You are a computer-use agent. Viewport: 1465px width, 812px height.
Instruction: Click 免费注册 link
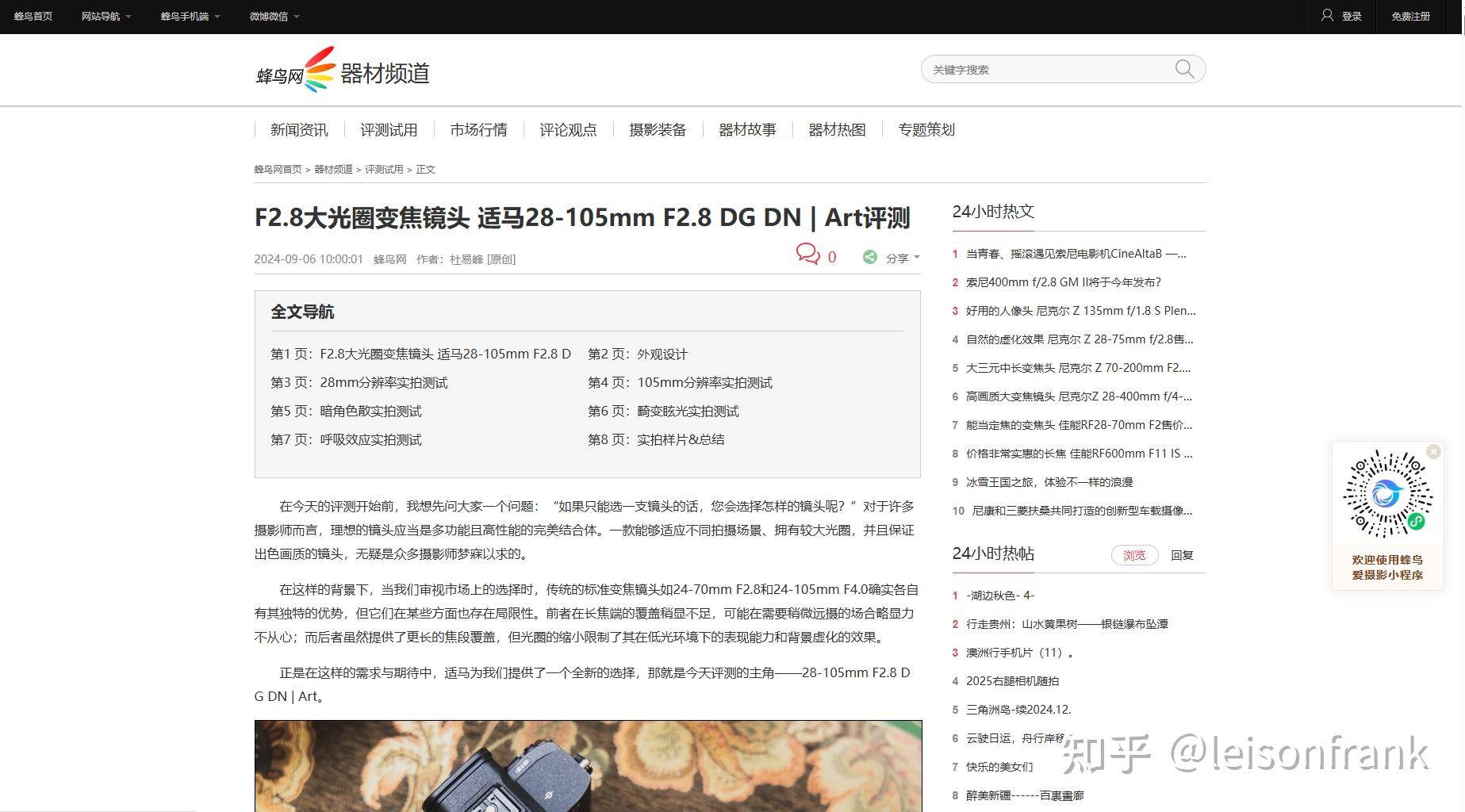pos(1410,16)
